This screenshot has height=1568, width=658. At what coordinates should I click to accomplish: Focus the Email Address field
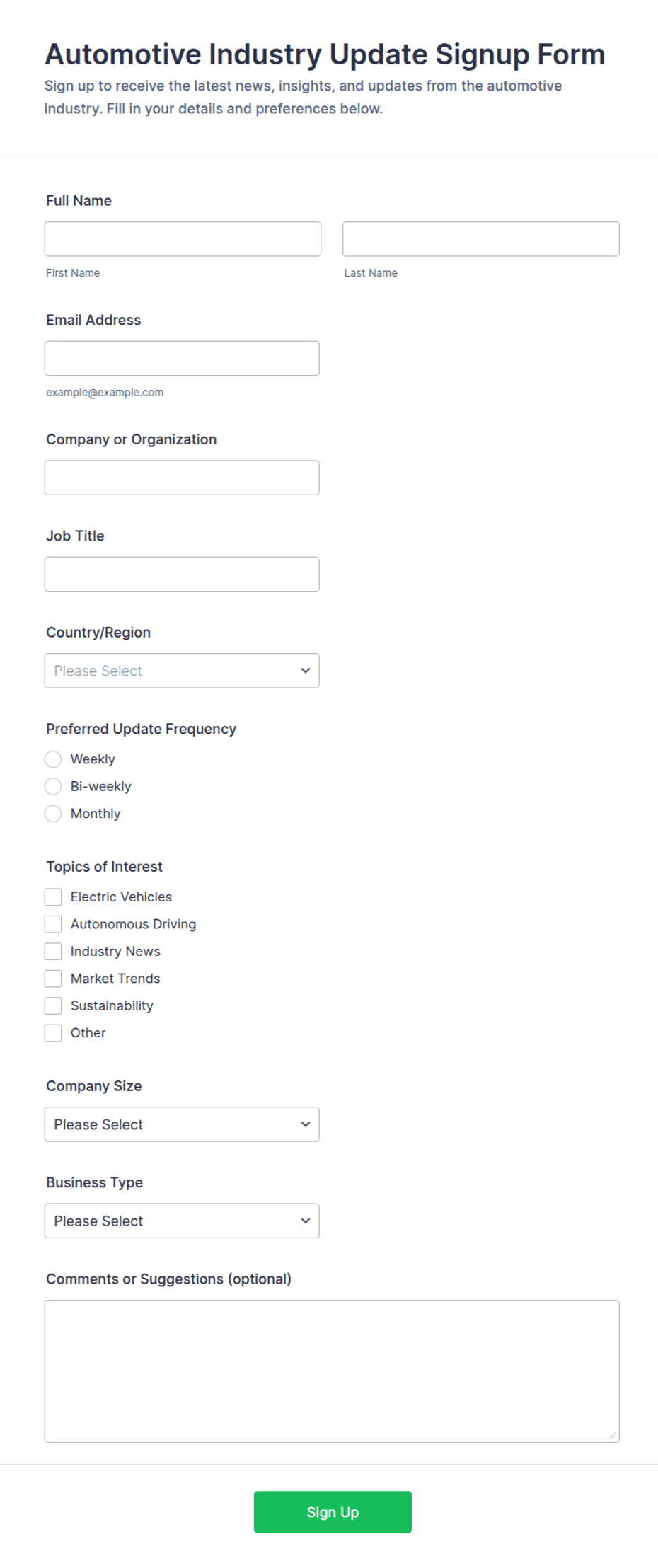[182, 359]
